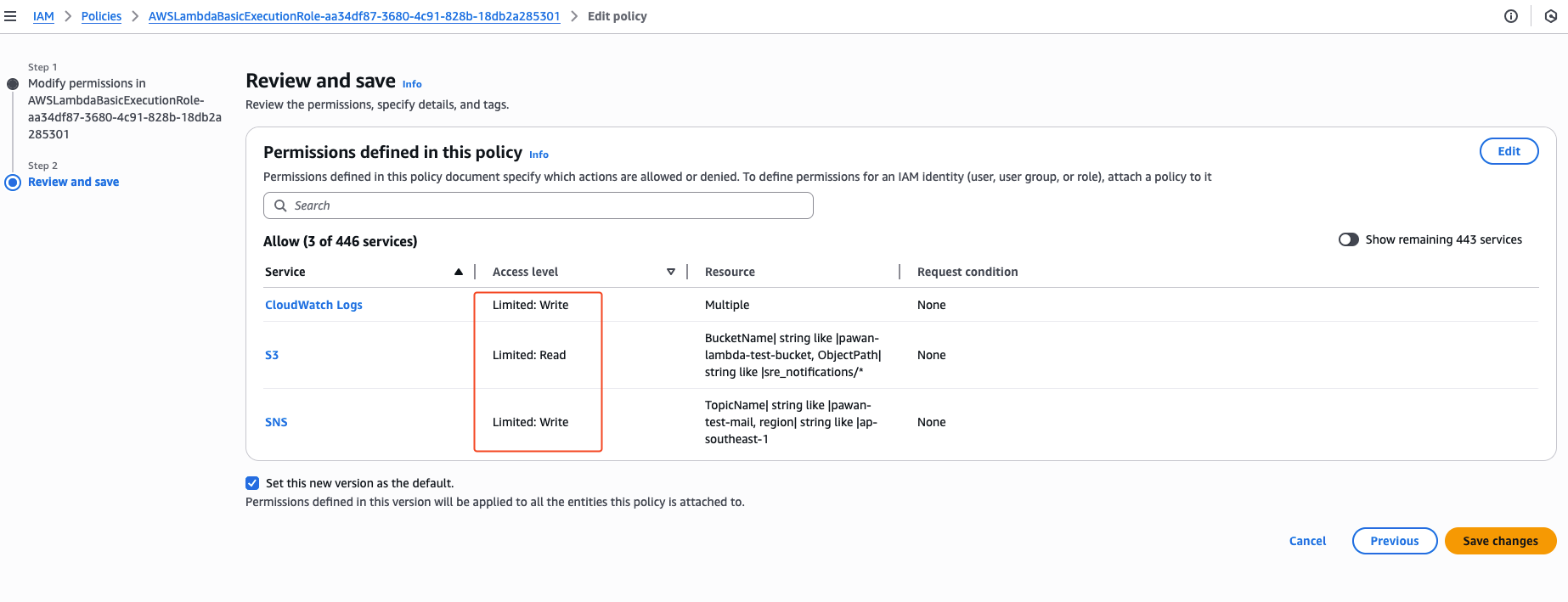Click the Edit button in permissions panel
This screenshot has width=1568, height=602.
click(x=1509, y=151)
